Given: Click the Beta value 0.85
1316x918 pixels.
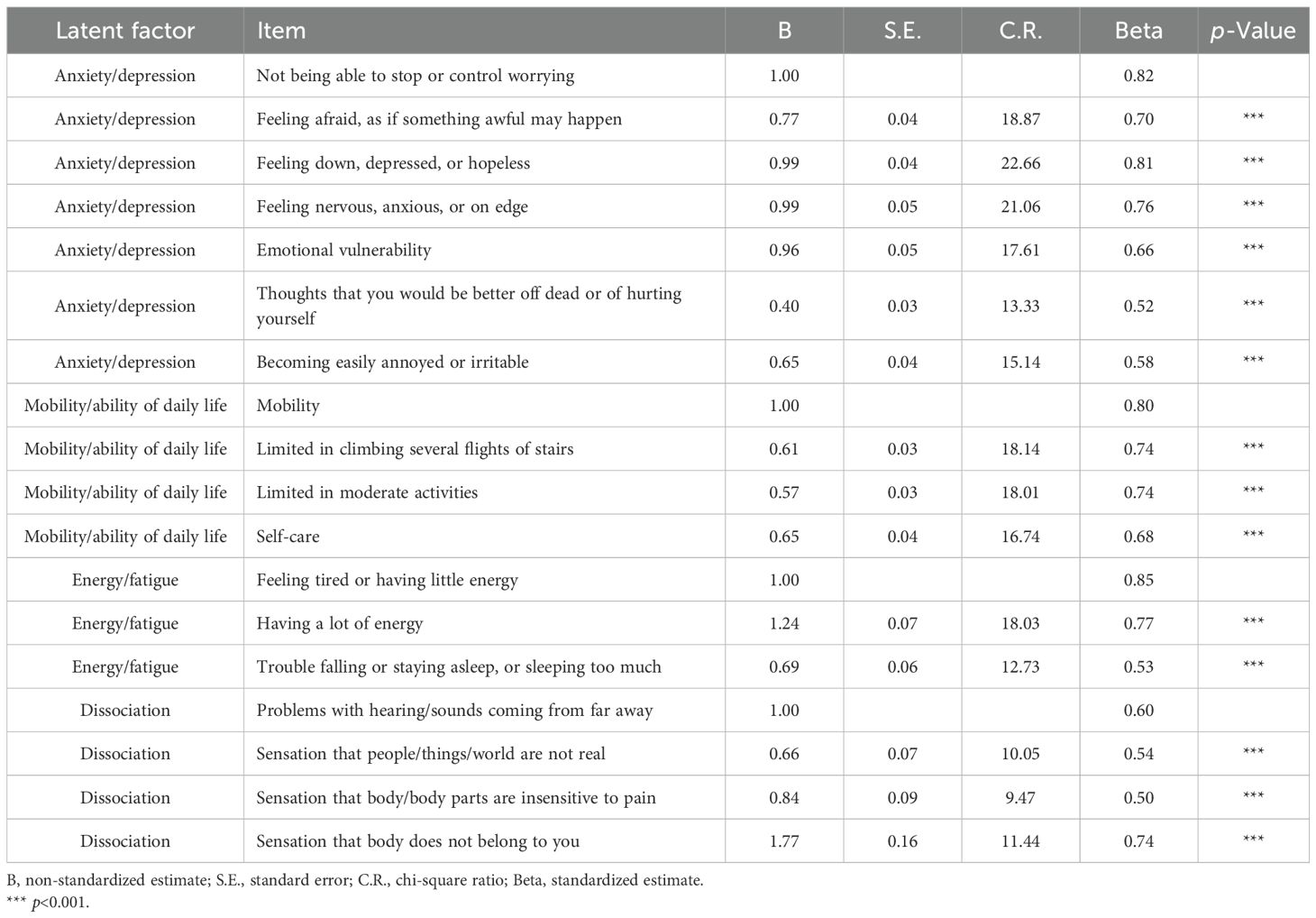Looking at the screenshot, I should 1138,580.
